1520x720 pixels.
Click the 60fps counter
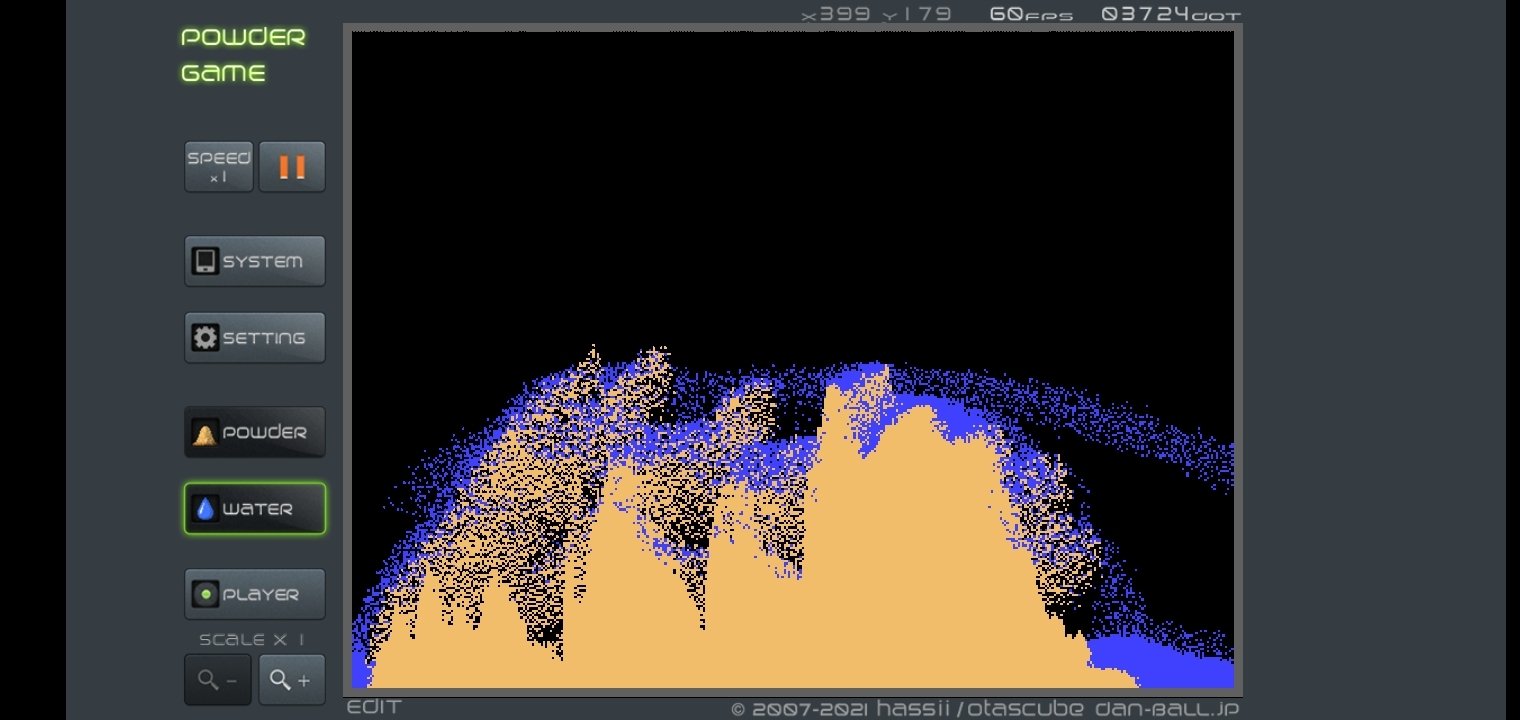[1032, 14]
